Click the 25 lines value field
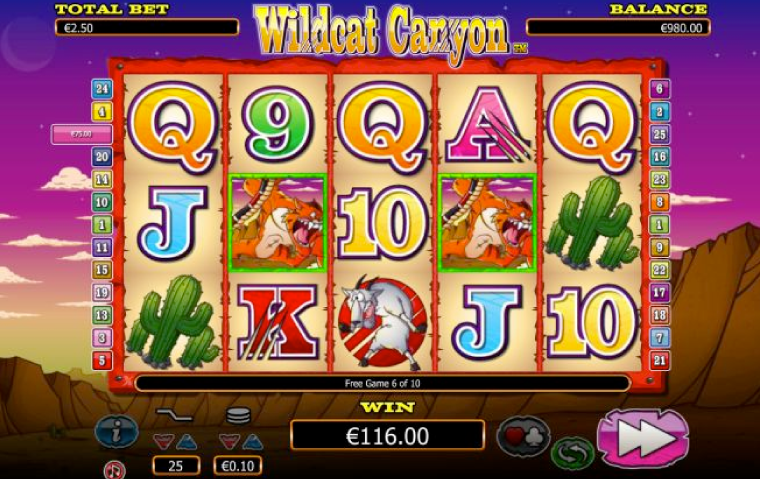Image resolution: width=760 pixels, height=479 pixels. tap(176, 466)
